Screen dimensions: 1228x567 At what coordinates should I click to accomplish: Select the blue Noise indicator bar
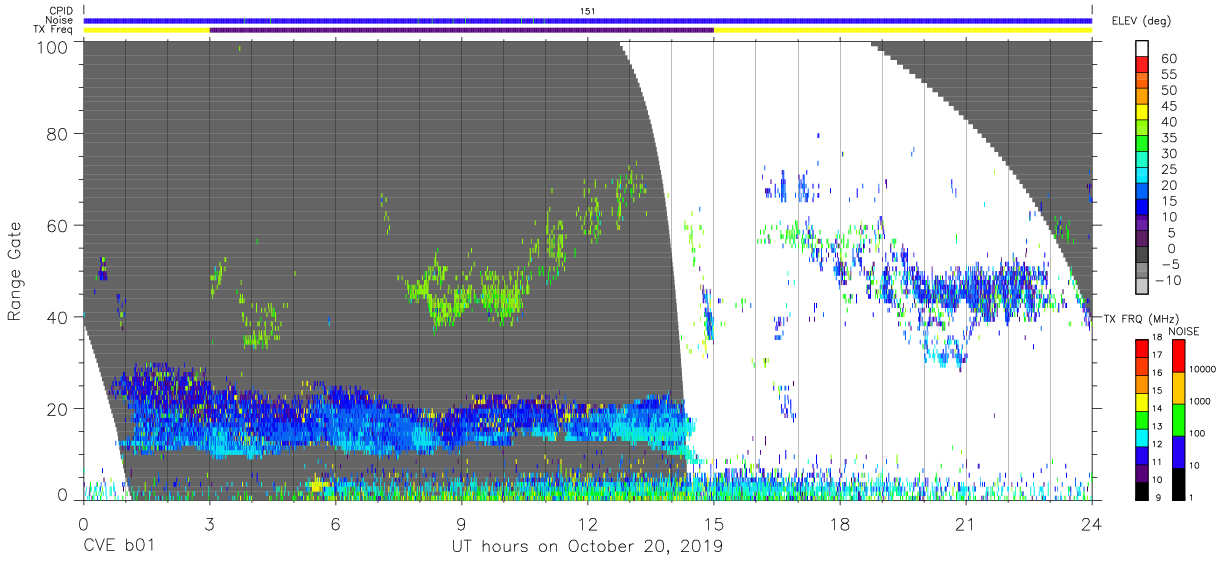tap(588, 20)
